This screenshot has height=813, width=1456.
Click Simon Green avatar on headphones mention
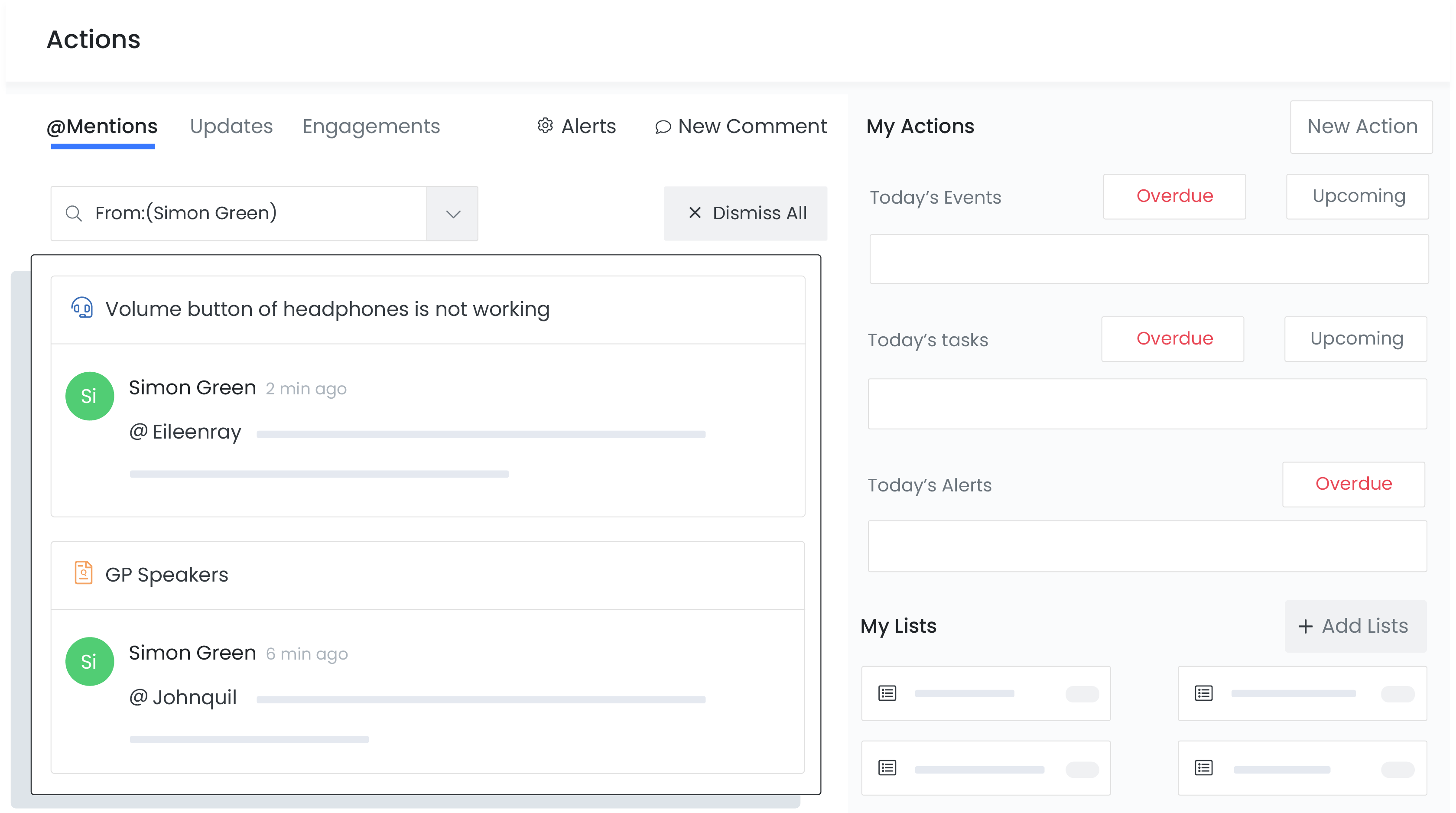pos(89,396)
